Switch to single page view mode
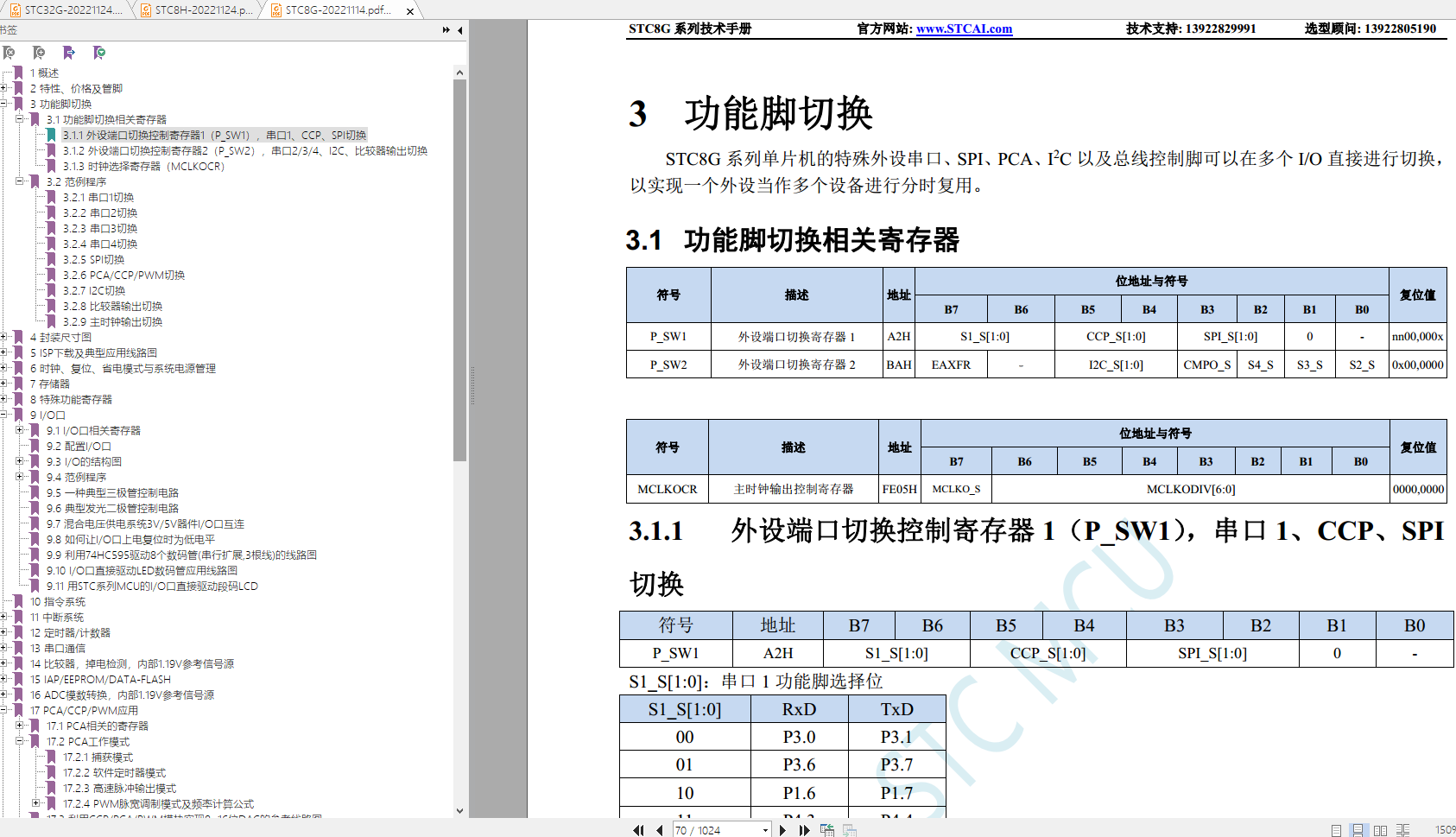This screenshot has height=837, width=1456. (x=1336, y=830)
